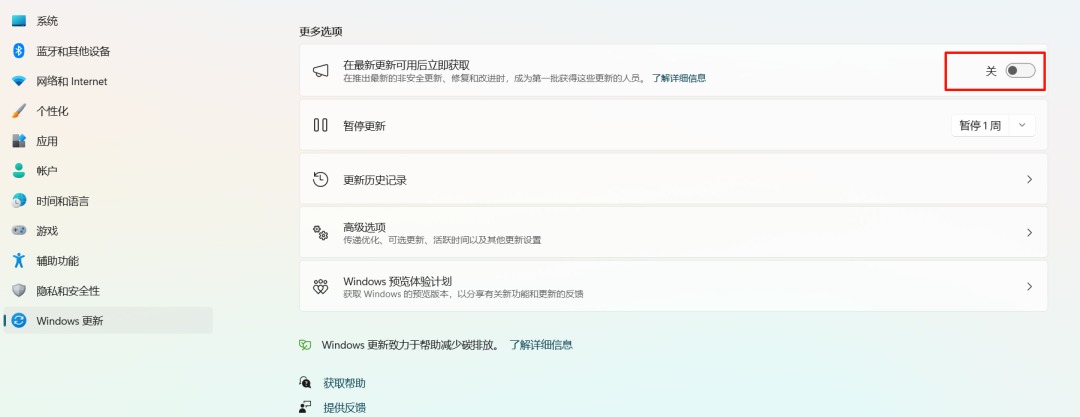Click the history clock icon for 更新历史记录
1080x417 pixels.
pyautogui.click(x=320, y=179)
